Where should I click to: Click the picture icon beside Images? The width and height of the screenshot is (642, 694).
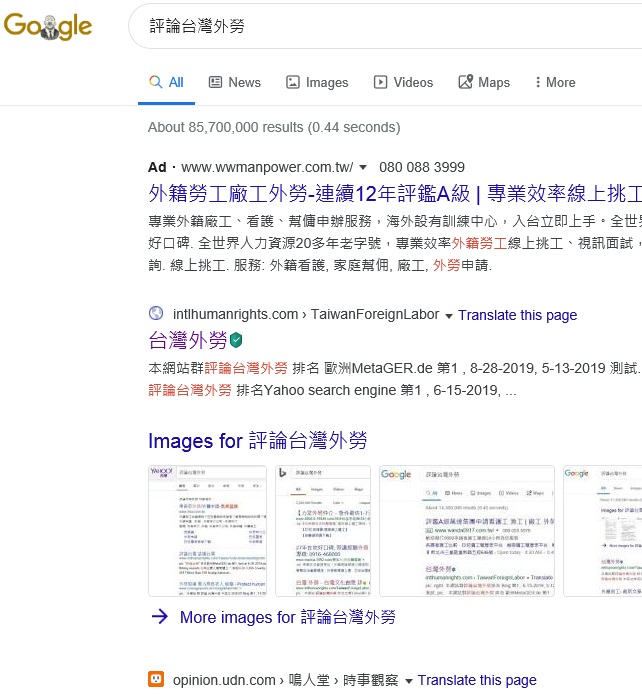point(293,82)
